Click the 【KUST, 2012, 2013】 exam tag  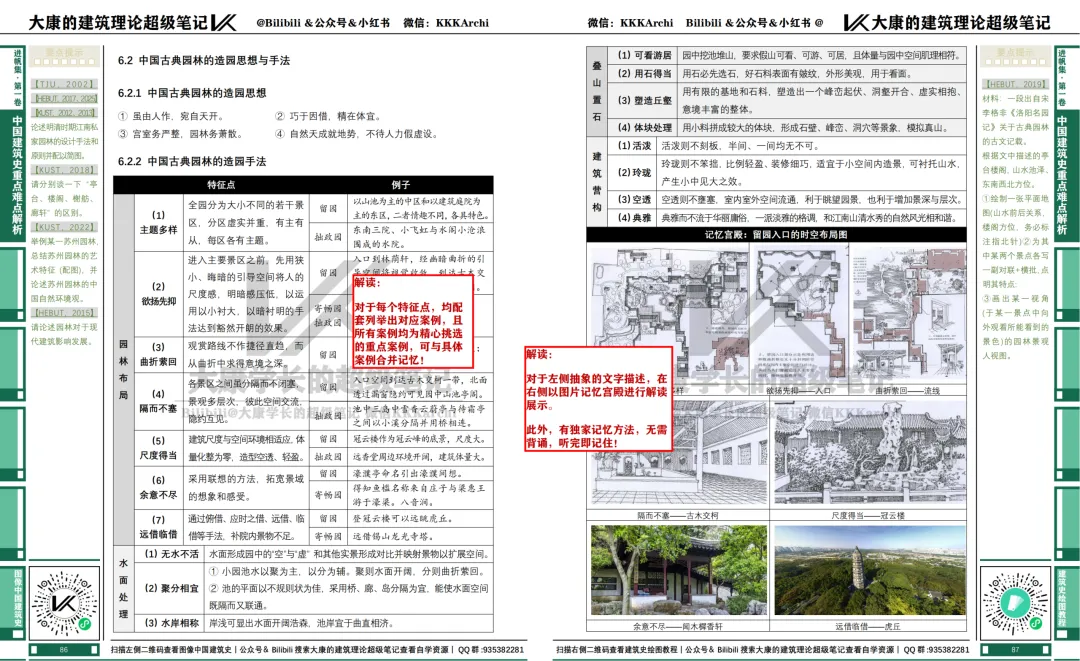[65, 112]
